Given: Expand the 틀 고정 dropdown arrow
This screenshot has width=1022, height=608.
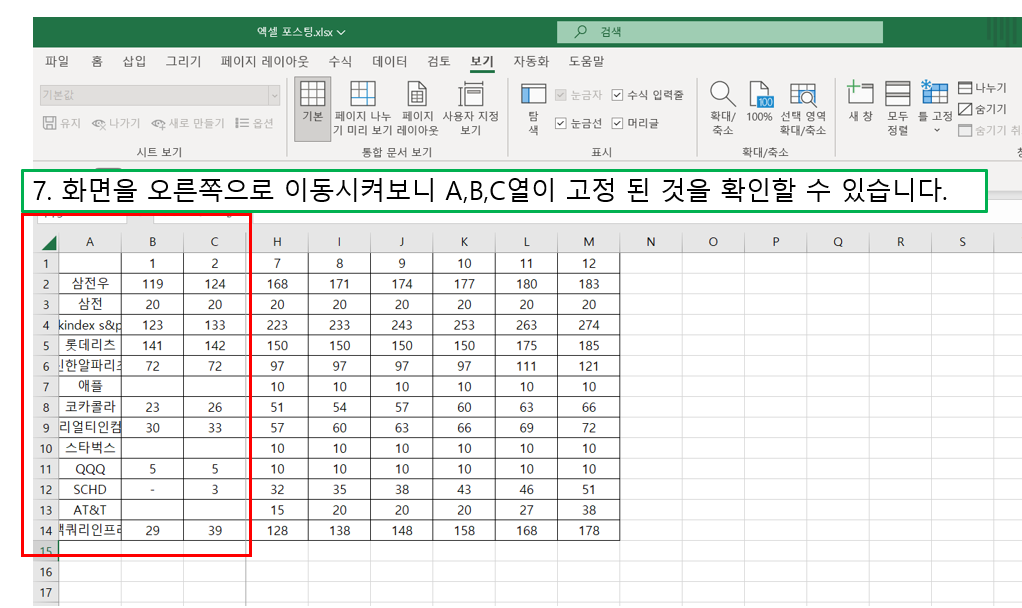Looking at the screenshot, I should (937, 130).
